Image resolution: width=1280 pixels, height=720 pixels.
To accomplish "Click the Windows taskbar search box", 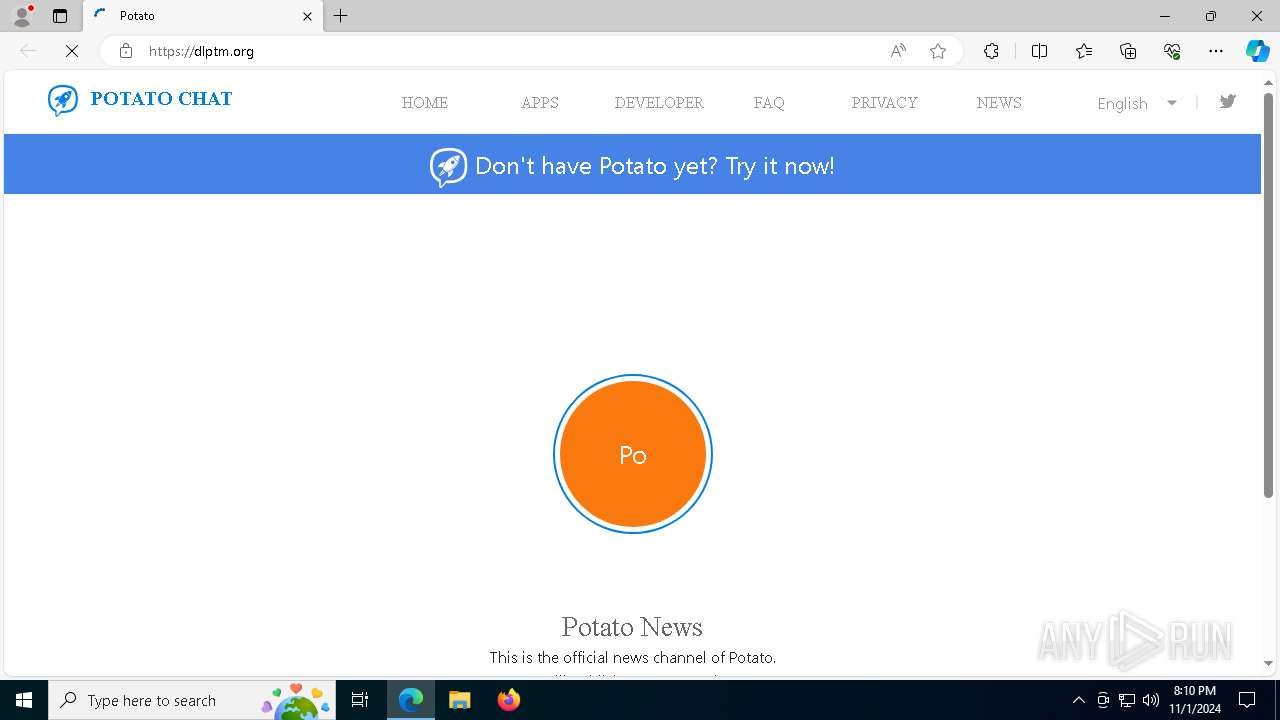I will pyautogui.click(x=192, y=700).
